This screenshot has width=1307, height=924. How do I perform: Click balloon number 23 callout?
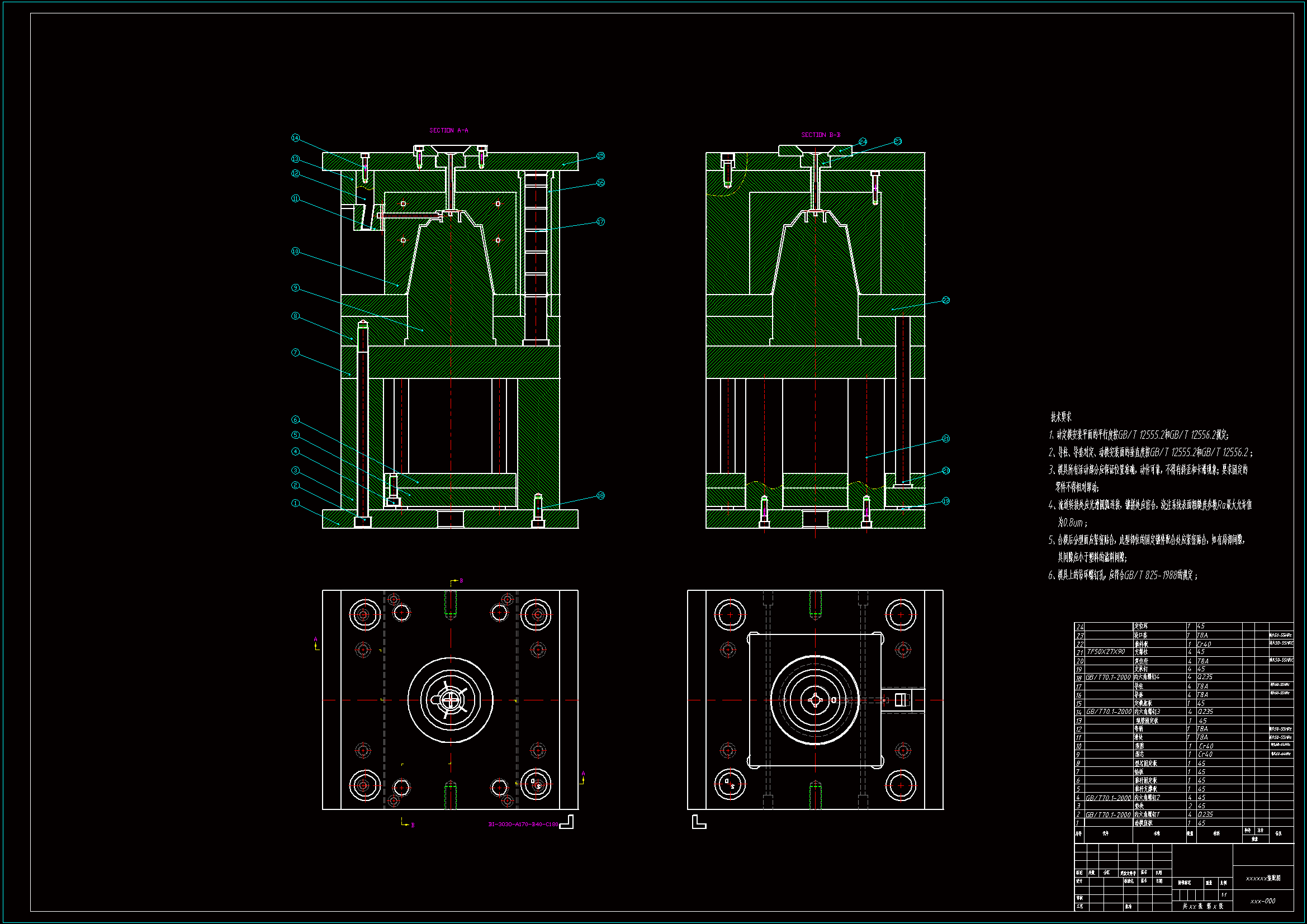[897, 141]
